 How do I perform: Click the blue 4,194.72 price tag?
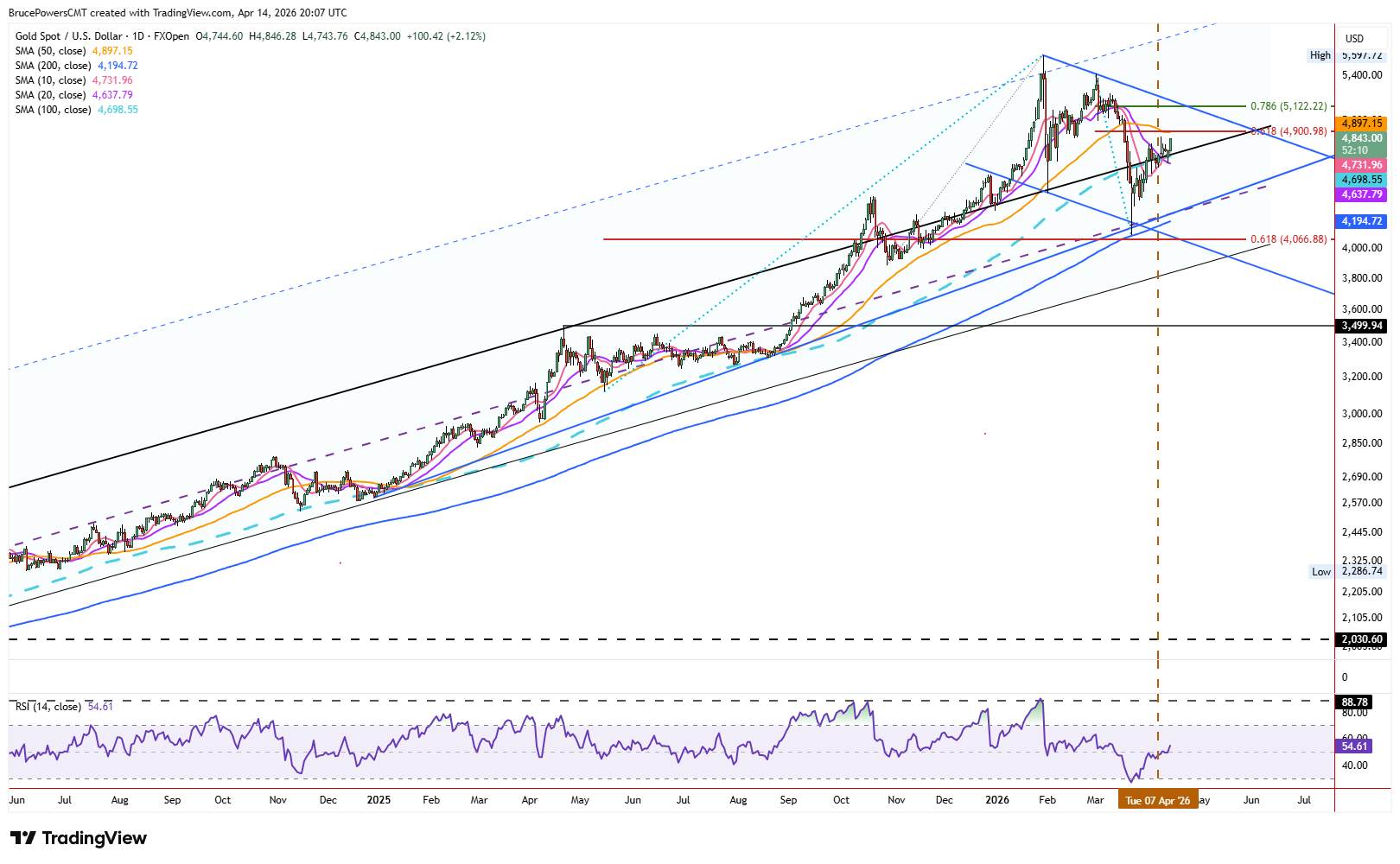(1362, 221)
